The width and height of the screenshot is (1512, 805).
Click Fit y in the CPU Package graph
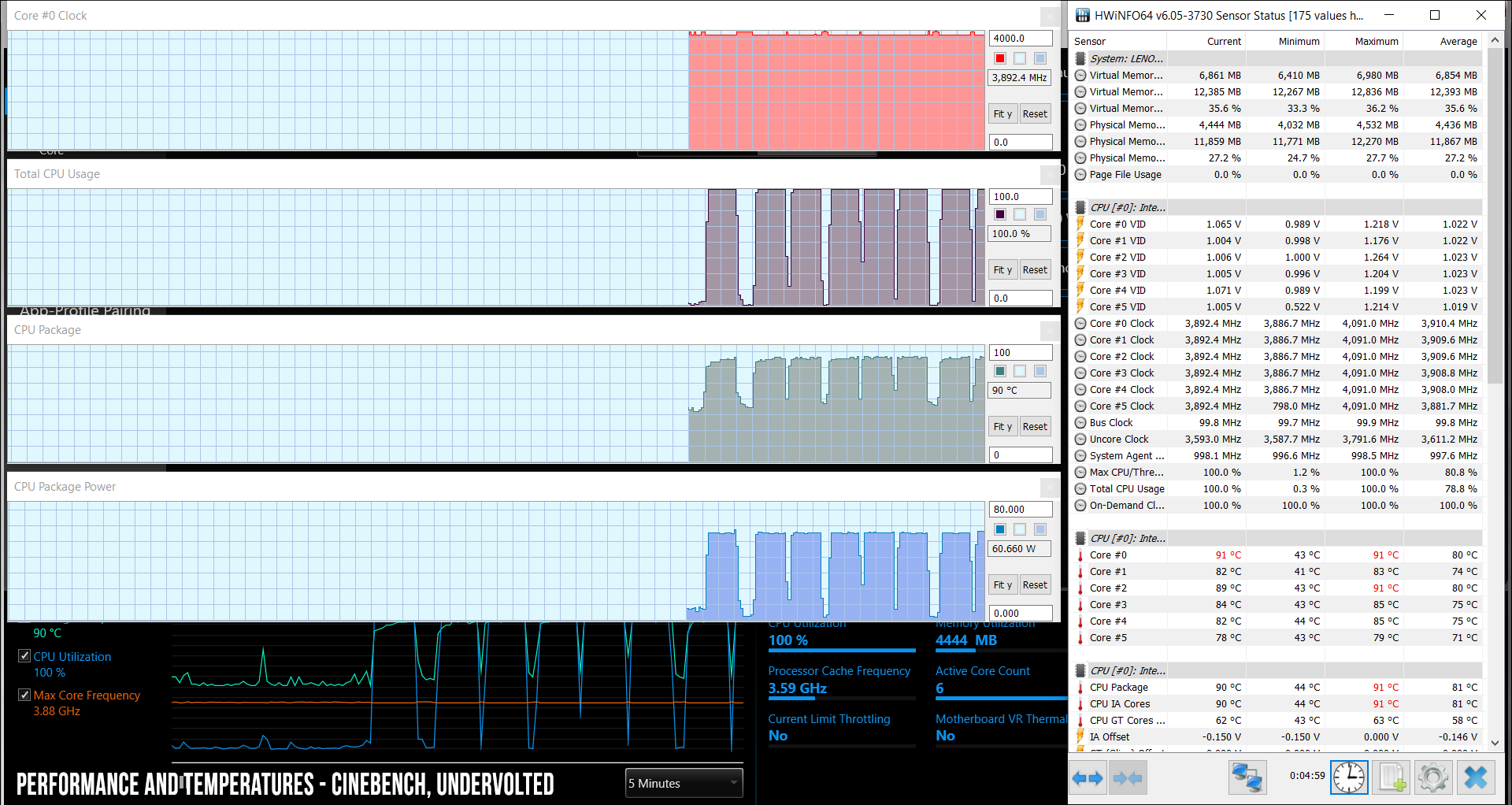click(x=1002, y=426)
